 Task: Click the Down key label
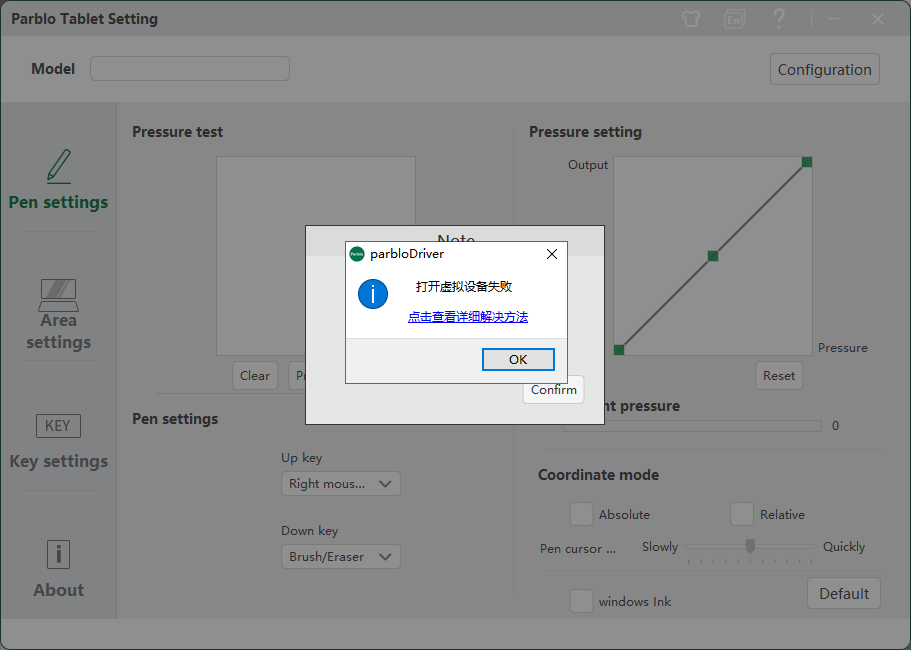(310, 531)
